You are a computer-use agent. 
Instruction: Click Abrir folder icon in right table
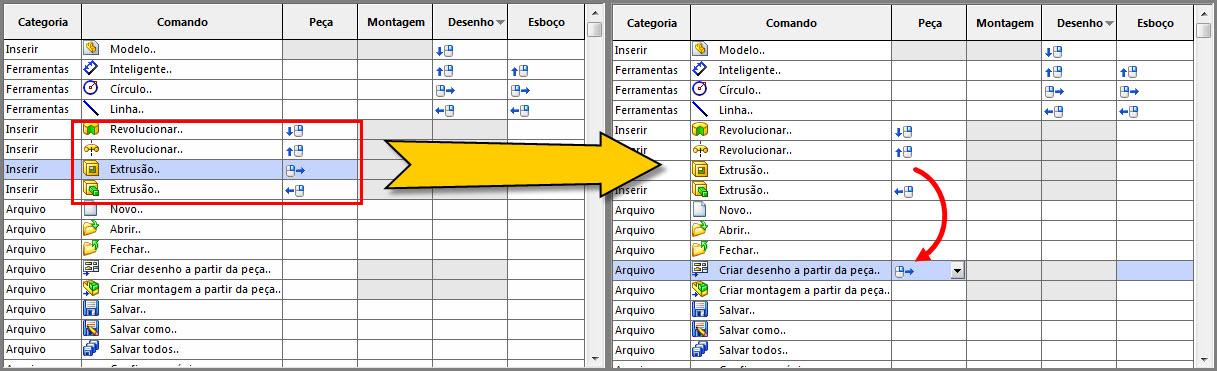[x=700, y=230]
